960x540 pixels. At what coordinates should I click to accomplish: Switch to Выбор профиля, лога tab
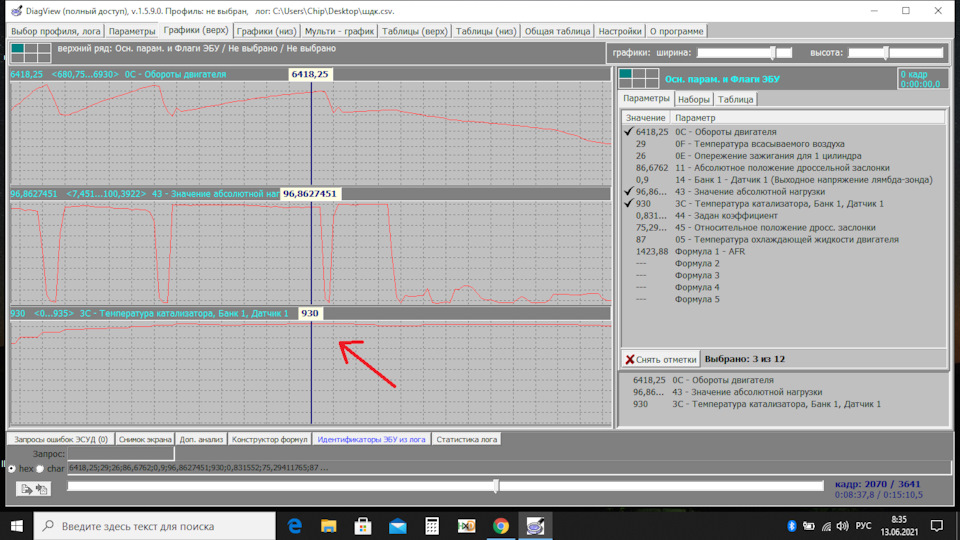coord(56,31)
